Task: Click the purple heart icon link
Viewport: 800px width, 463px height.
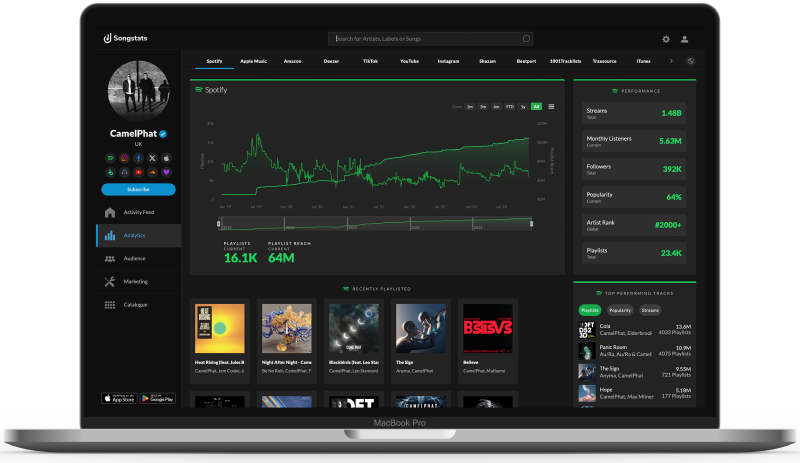Action: coord(166,173)
